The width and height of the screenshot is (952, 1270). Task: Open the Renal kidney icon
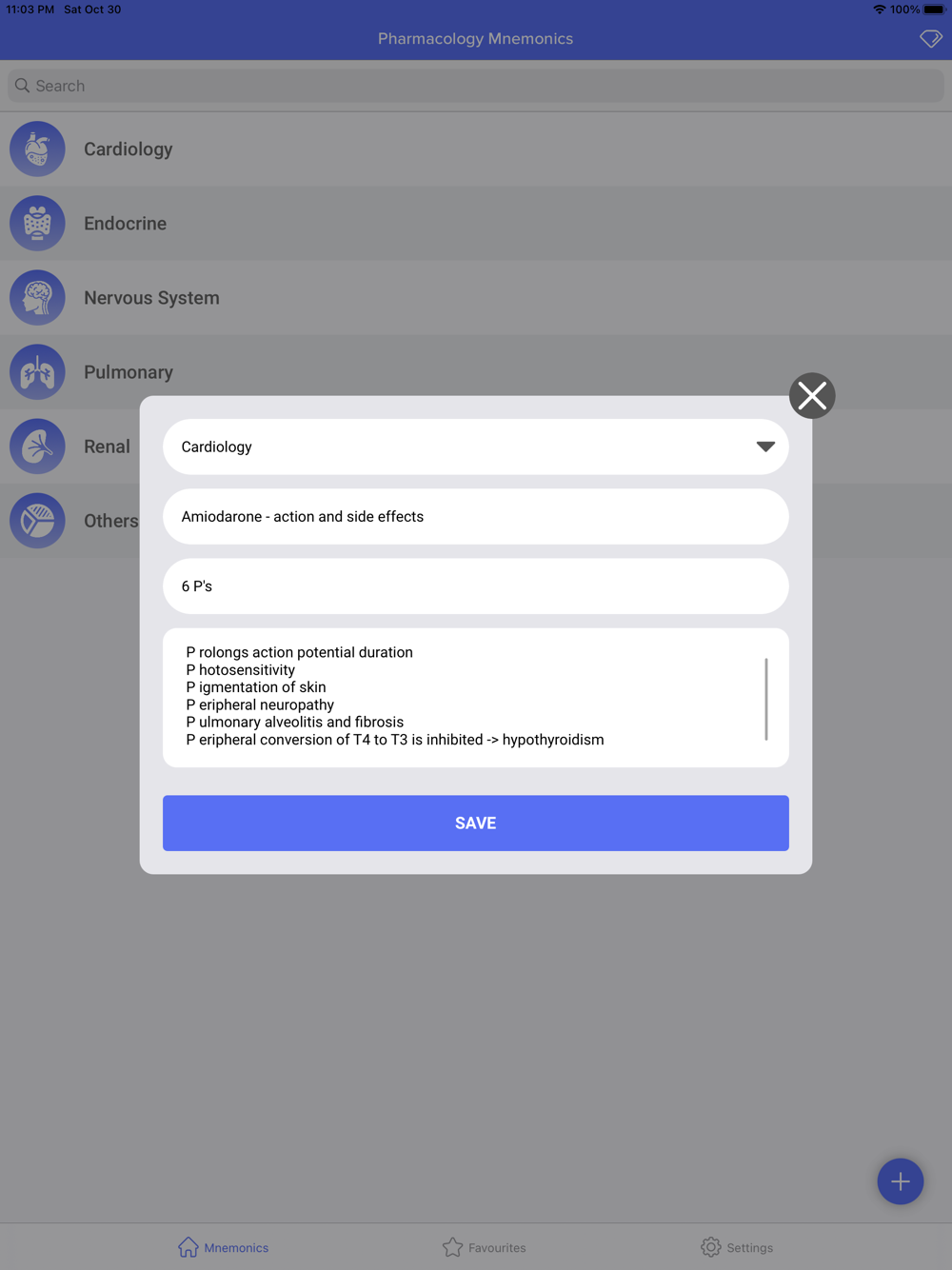click(x=37, y=446)
